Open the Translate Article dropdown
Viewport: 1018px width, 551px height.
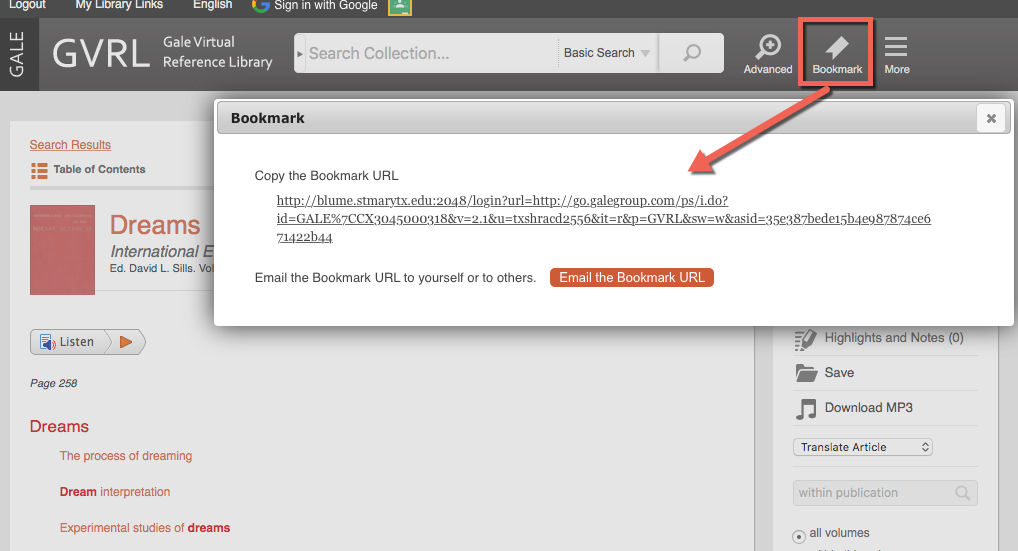[862, 447]
